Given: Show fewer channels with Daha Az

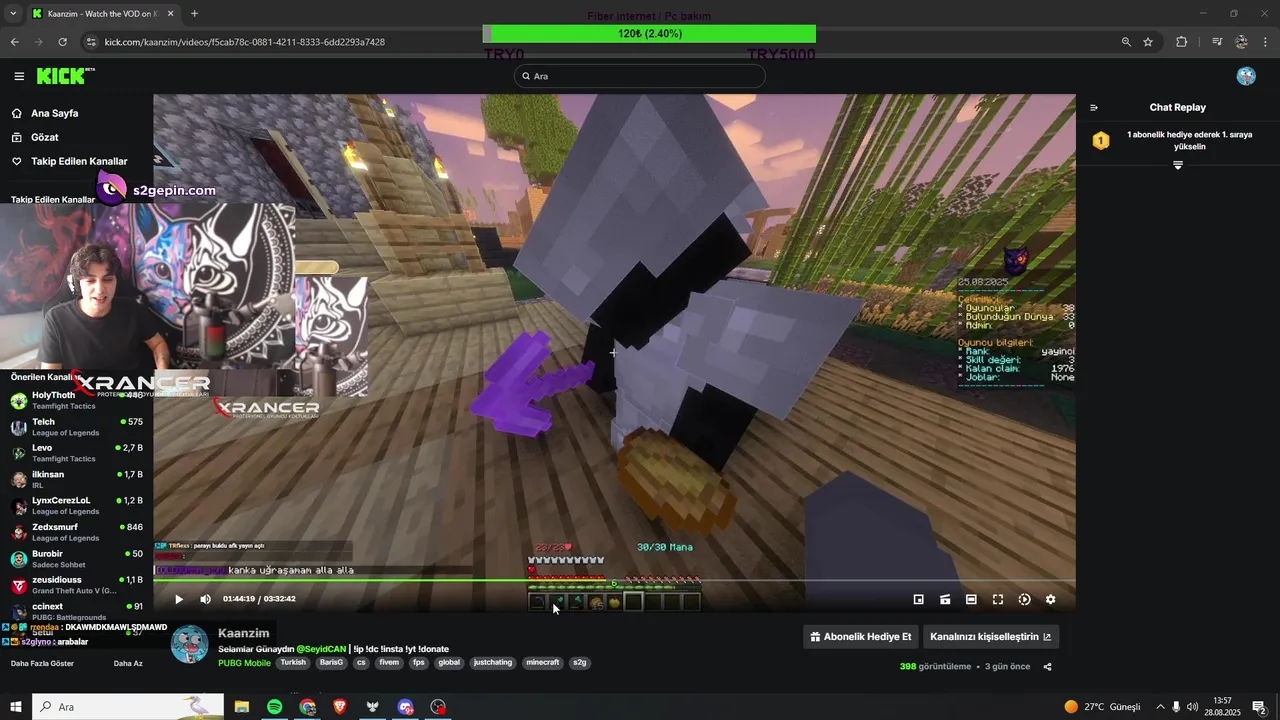Looking at the screenshot, I should (128, 663).
